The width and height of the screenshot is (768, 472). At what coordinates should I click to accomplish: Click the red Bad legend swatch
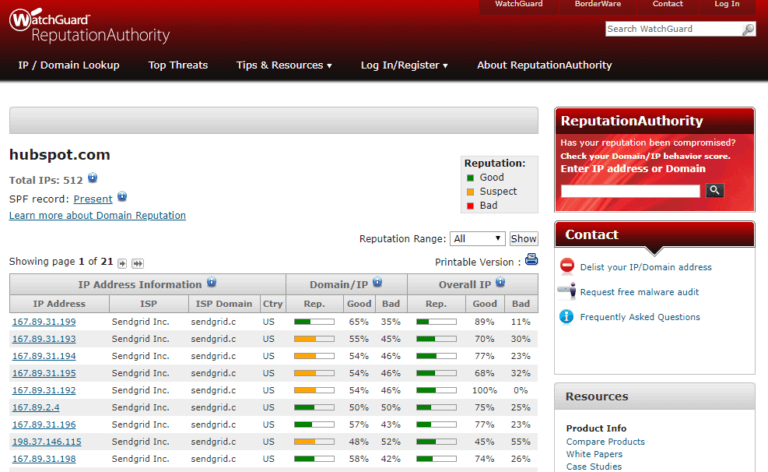[470, 206]
